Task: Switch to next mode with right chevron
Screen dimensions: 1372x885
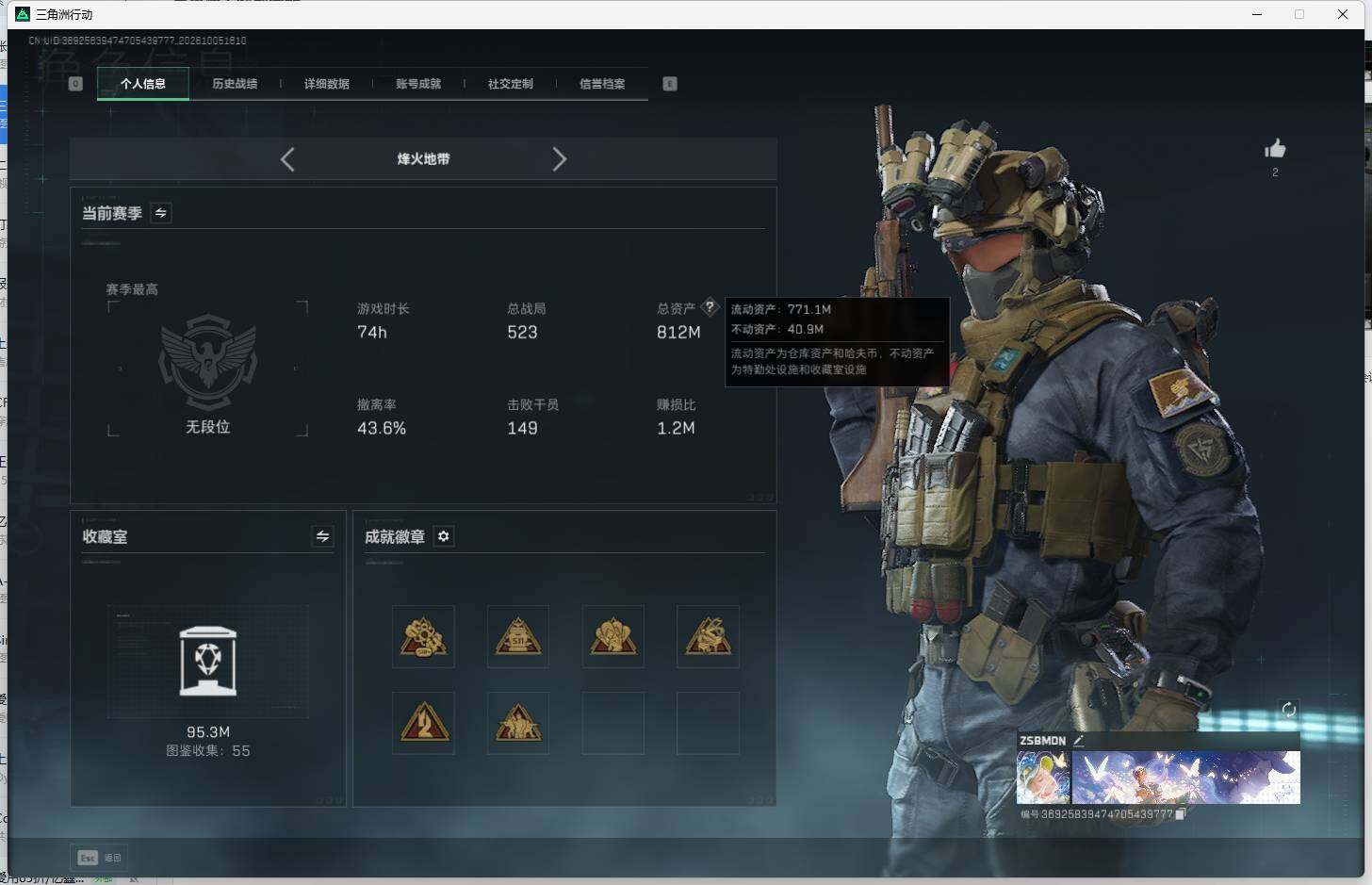Action: (x=559, y=159)
